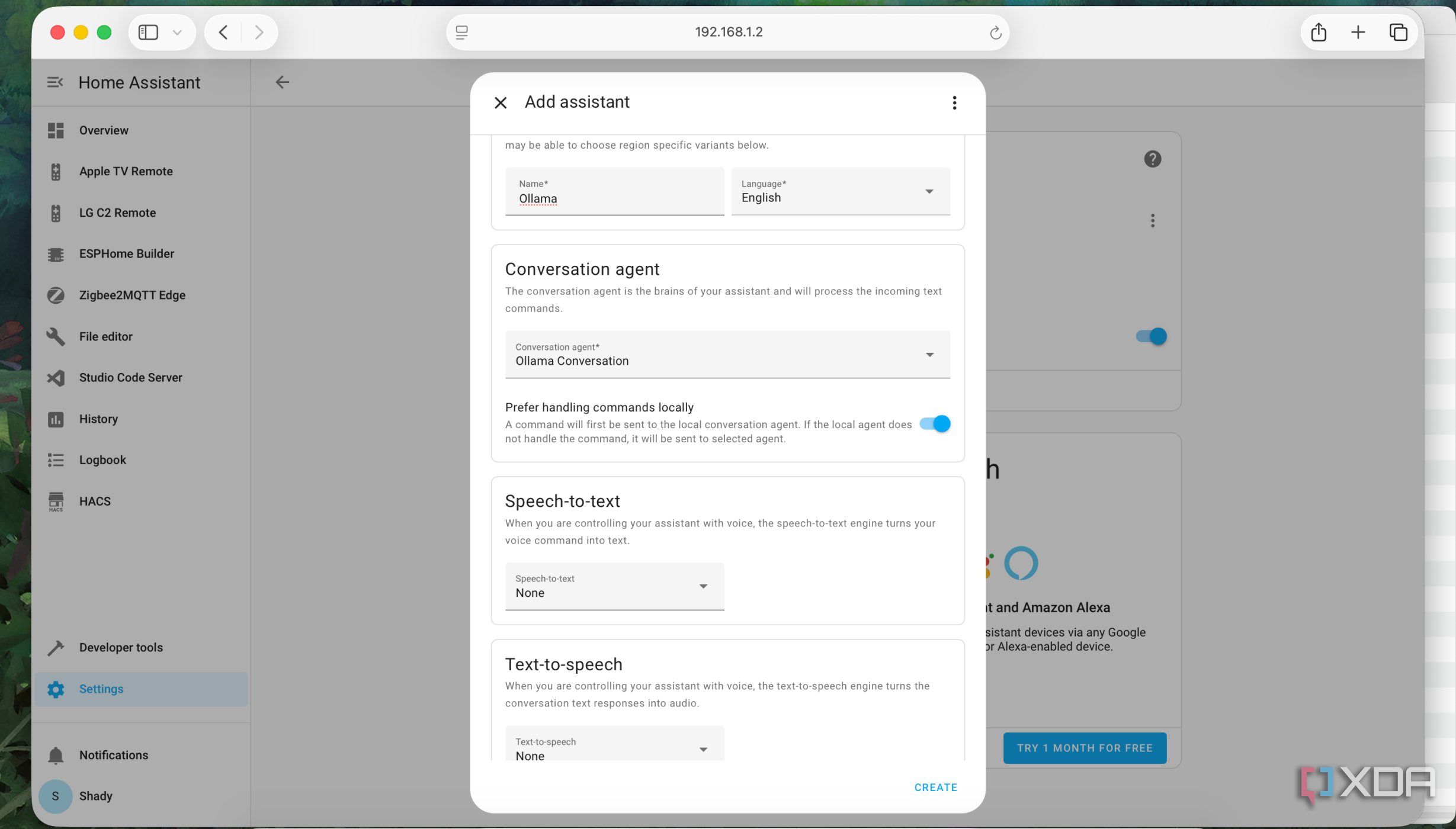The height and width of the screenshot is (829, 1456).
Task: Open the Language dropdown
Action: click(x=841, y=191)
